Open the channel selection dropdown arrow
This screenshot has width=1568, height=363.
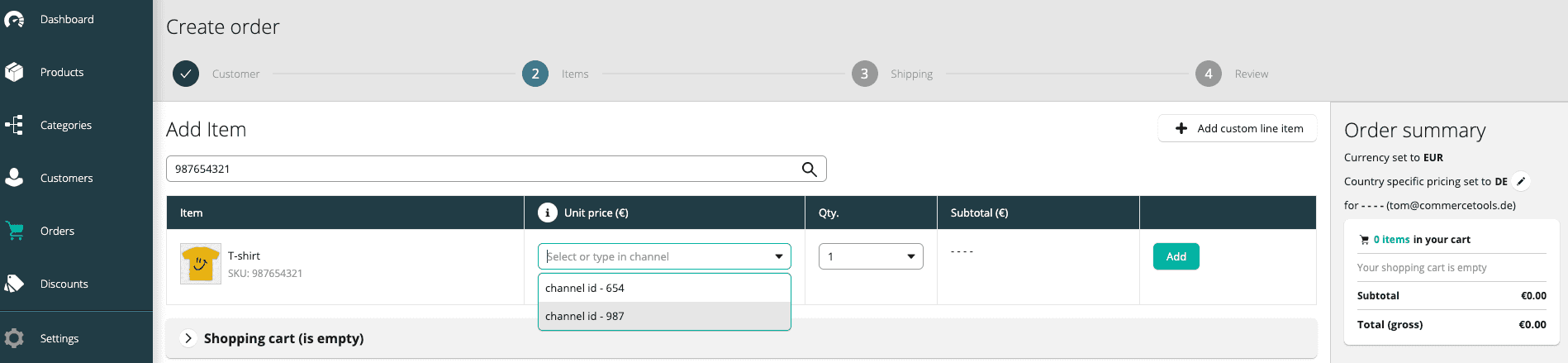point(778,256)
